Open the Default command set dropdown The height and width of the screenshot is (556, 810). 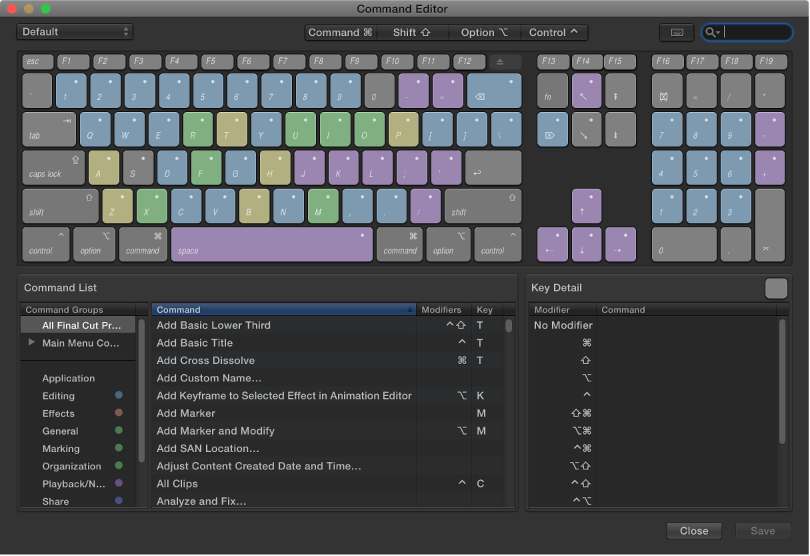(x=75, y=32)
